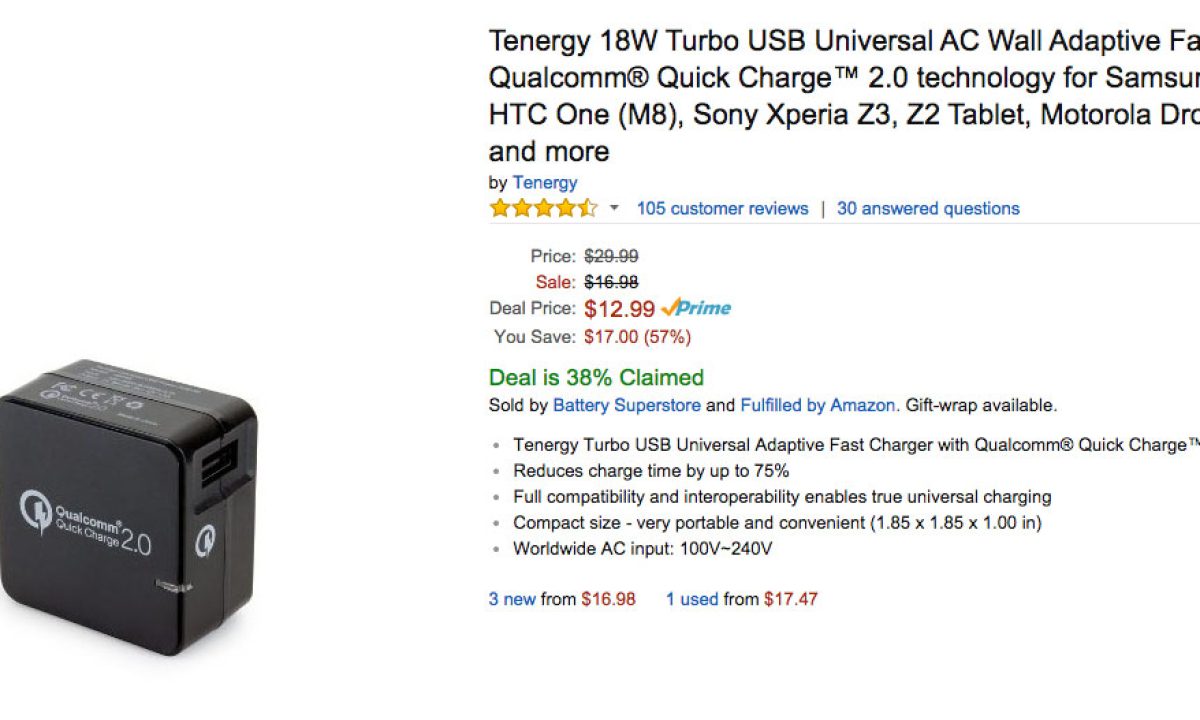Screen dimensions: 1200x720
Task: Click the $12.99 deal price
Action: 619,309
